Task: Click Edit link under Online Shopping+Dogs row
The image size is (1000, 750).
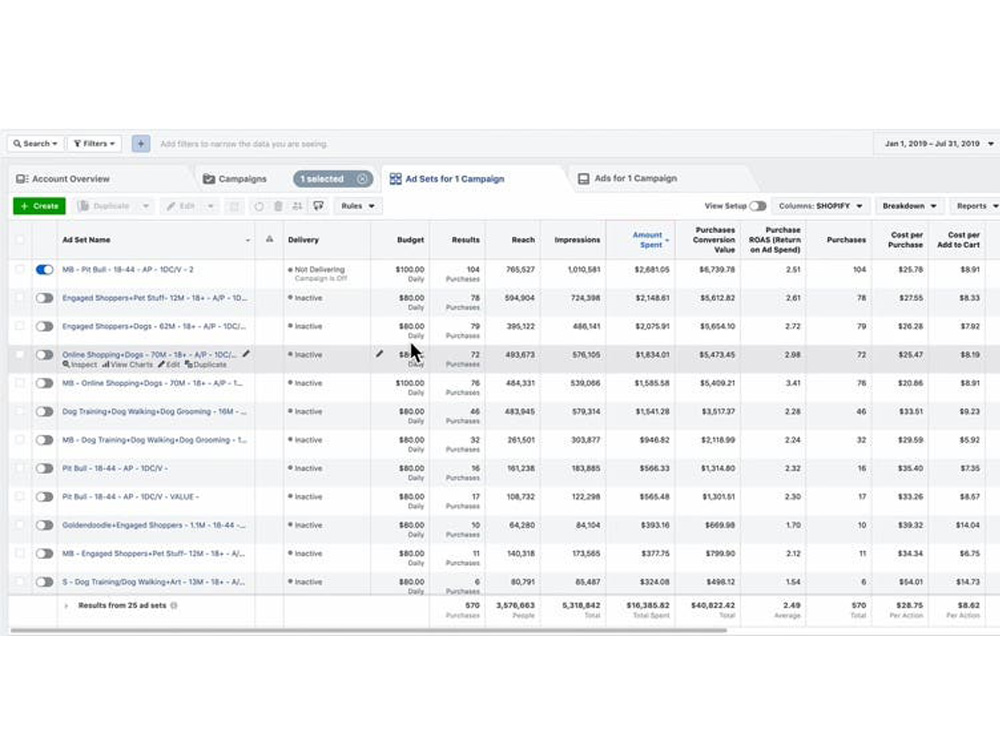Action: [x=169, y=365]
